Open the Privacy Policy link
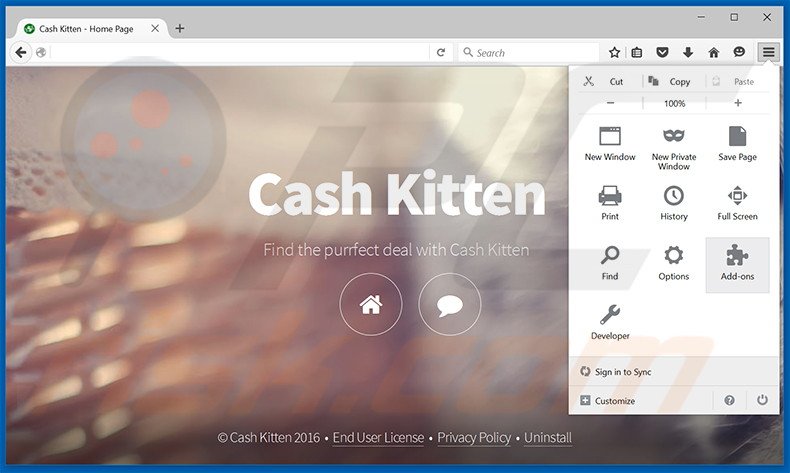The width and height of the screenshot is (790, 473). coord(474,438)
